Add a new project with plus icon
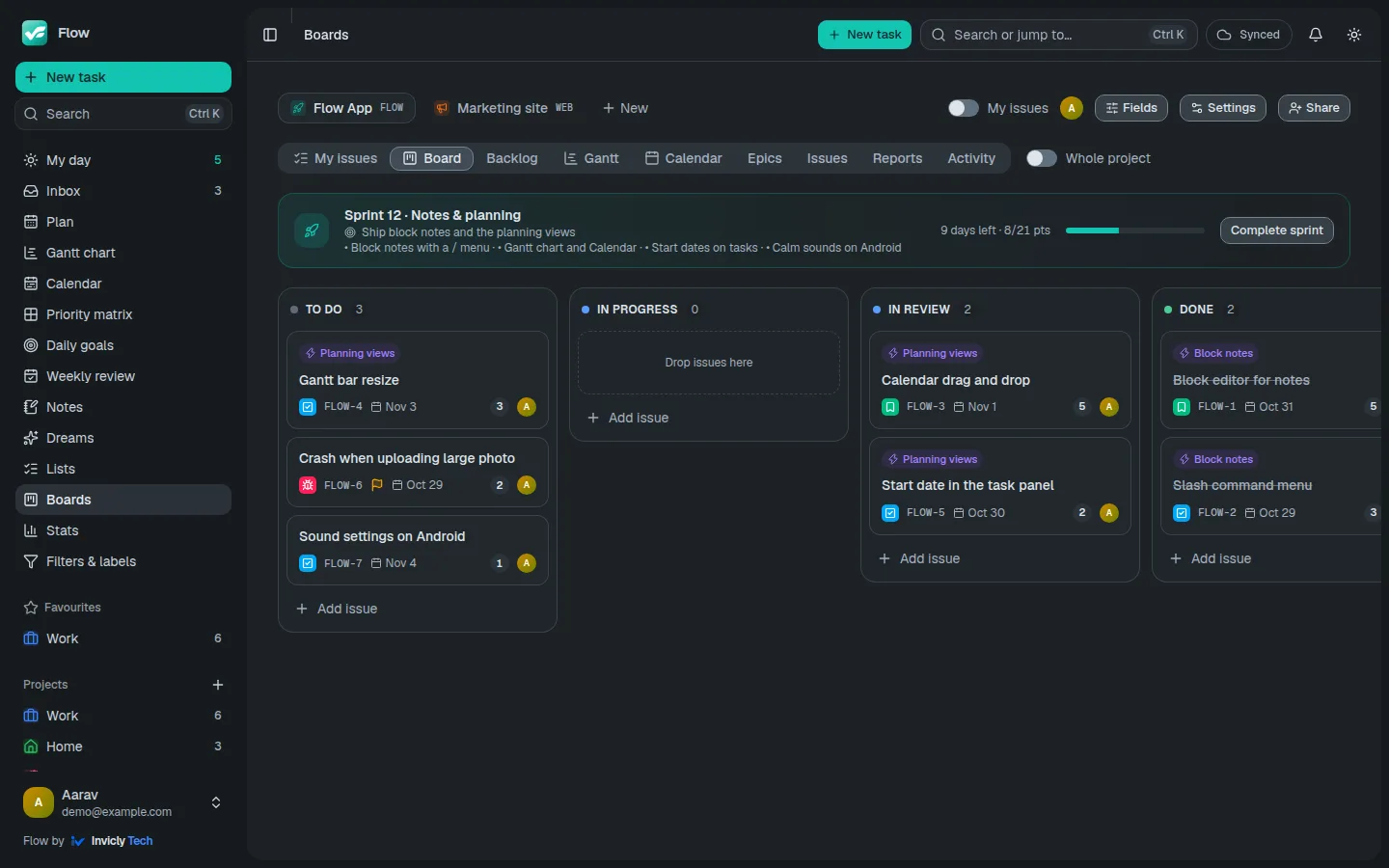1389x868 pixels. point(218,685)
